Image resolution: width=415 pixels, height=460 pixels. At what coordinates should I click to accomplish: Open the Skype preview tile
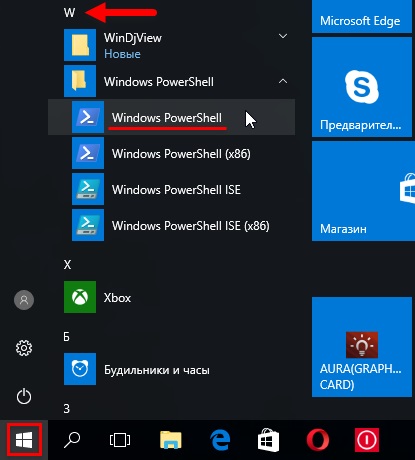362,87
